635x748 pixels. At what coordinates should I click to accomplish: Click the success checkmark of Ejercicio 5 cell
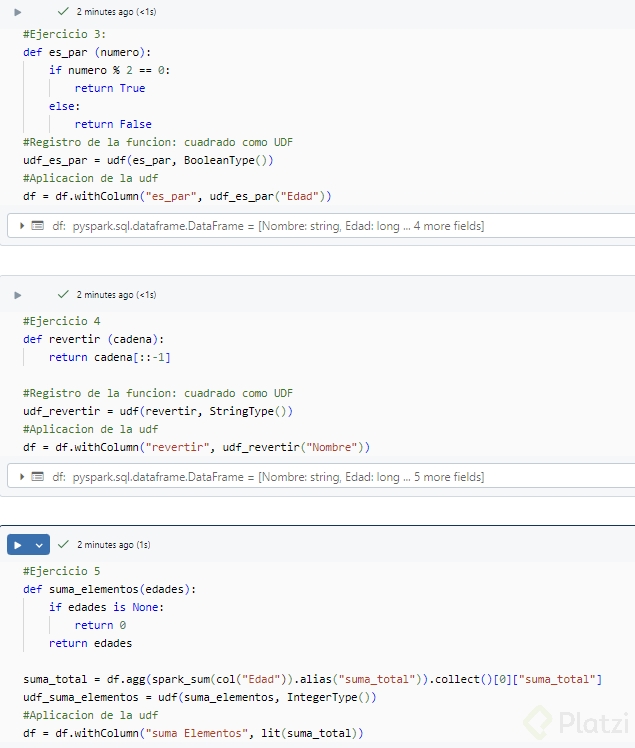(x=63, y=544)
